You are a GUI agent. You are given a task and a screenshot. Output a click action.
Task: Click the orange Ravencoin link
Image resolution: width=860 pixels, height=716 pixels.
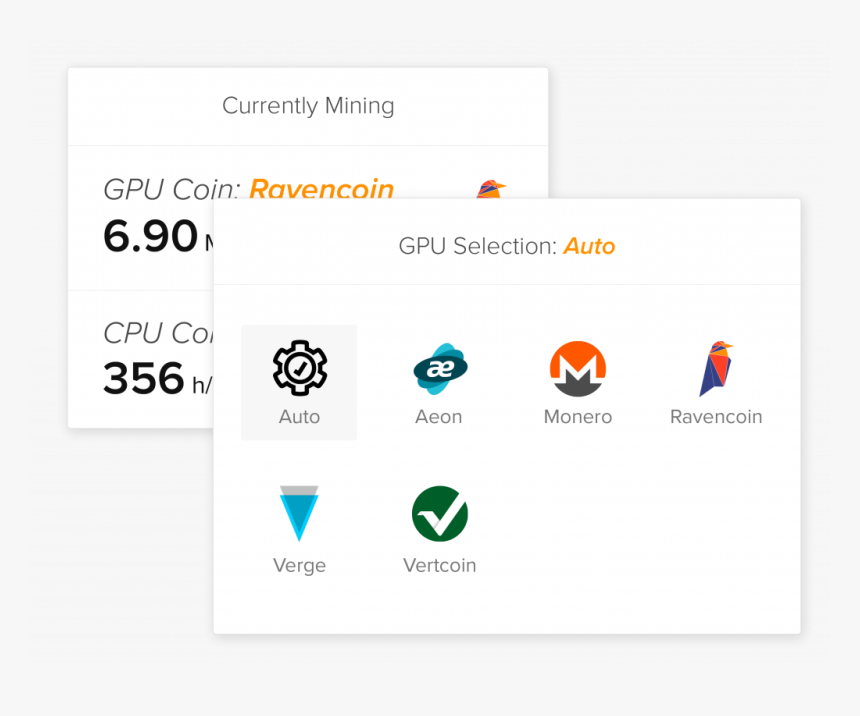click(321, 189)
